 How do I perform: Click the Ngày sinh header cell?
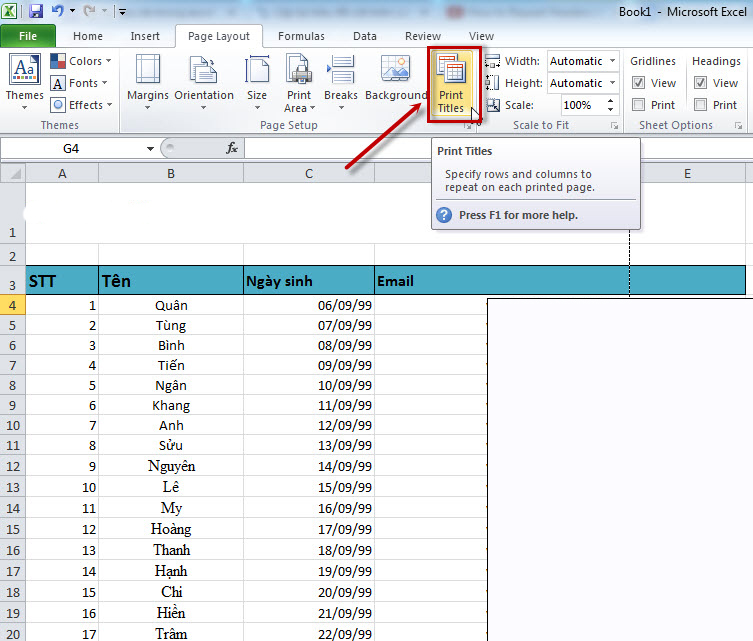[309, 280]
